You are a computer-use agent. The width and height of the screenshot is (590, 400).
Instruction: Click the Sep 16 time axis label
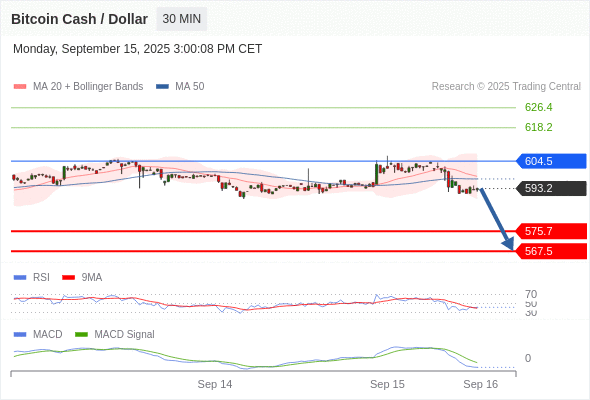(481, 384)
